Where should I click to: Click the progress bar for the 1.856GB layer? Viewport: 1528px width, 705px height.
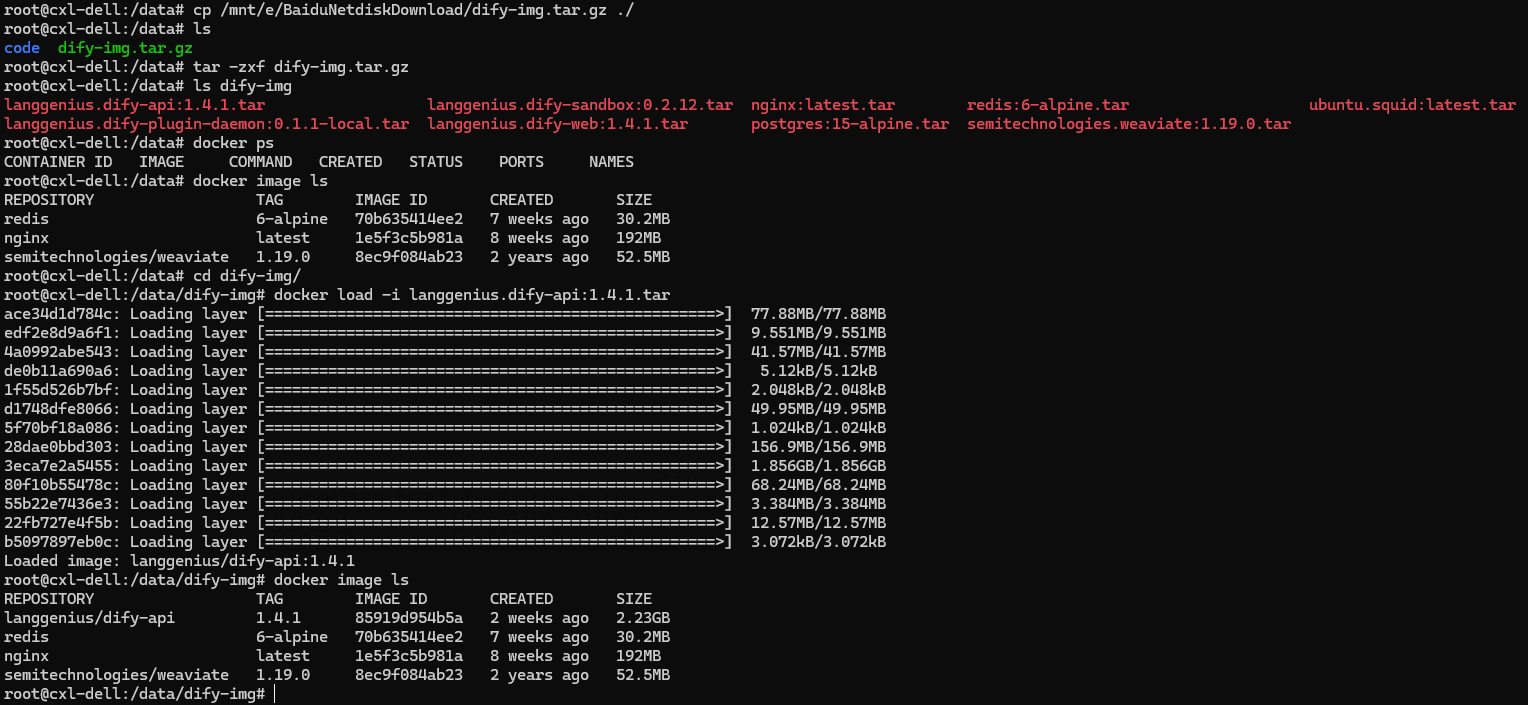(x=495, y=466)
